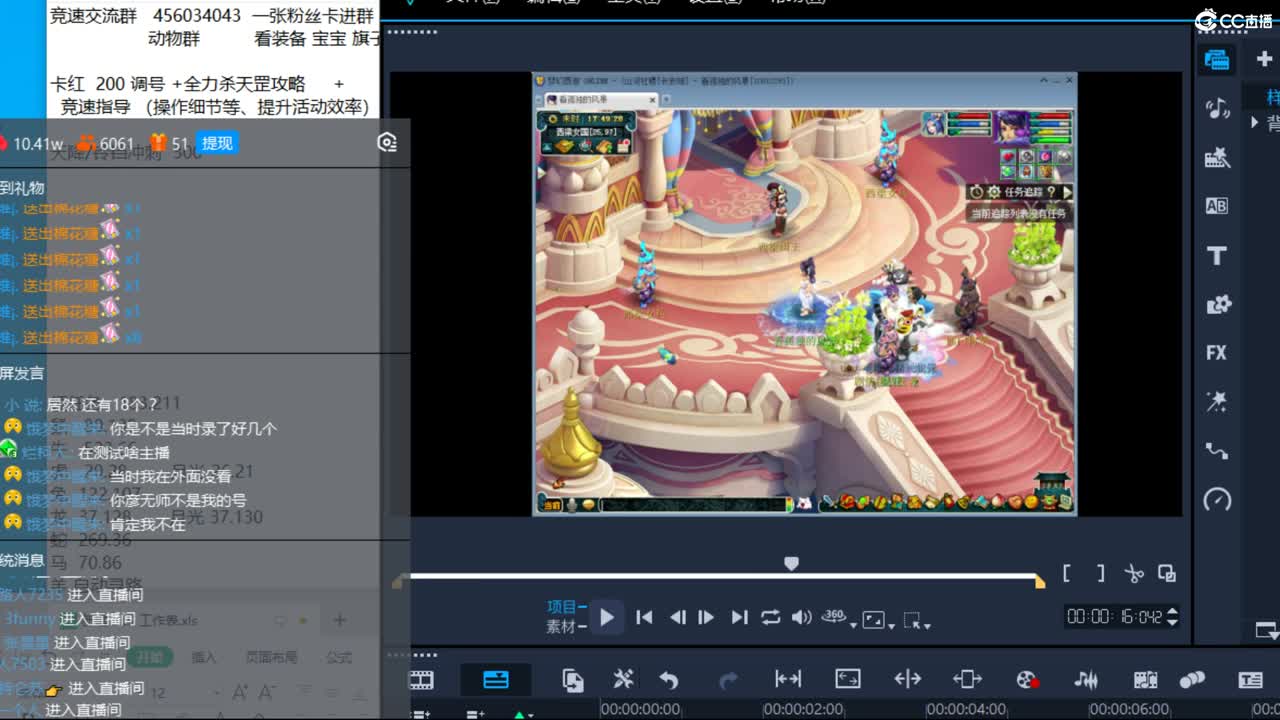Open the speedometer panel in sidebar
Screen dimensions: 1280x720
click(x=1217, y=500)
